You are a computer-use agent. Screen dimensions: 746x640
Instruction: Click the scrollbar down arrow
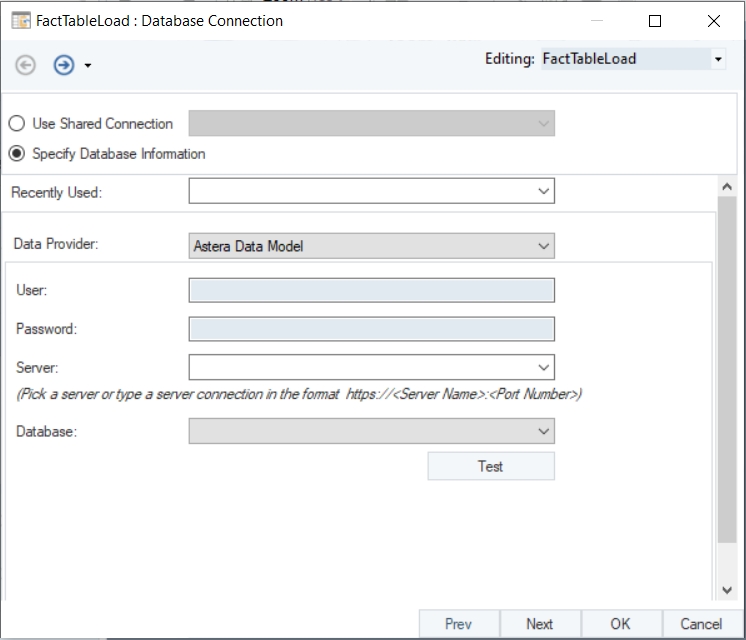pos(727,590)
